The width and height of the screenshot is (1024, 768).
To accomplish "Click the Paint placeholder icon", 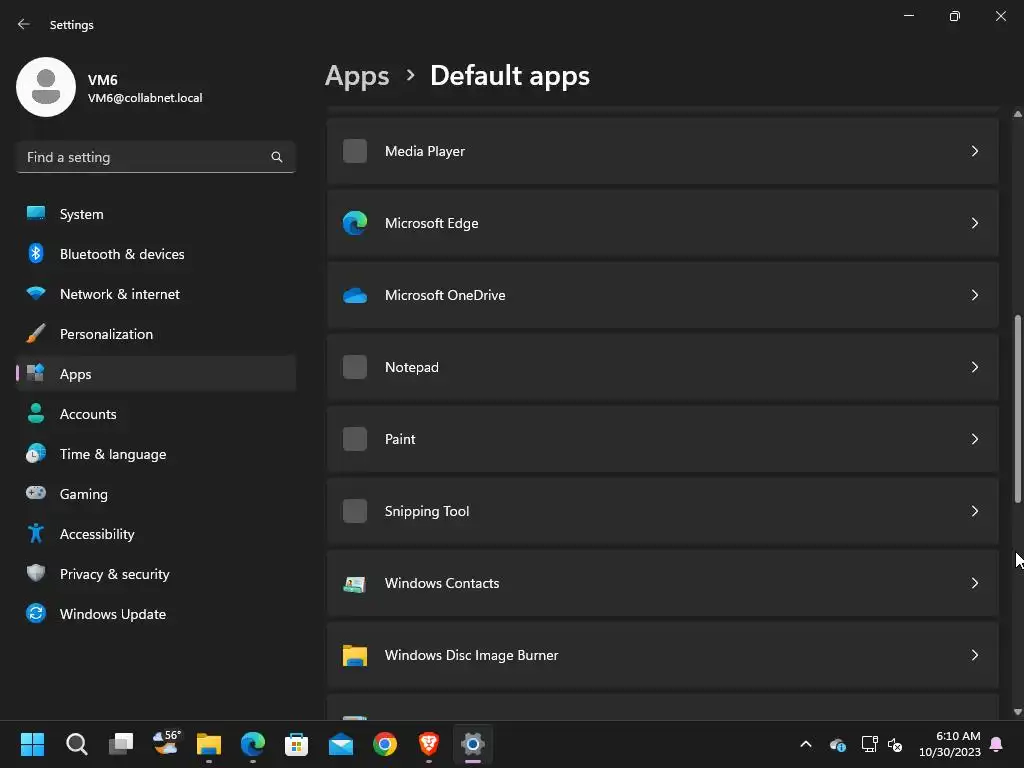I will [x=355, y=439].
